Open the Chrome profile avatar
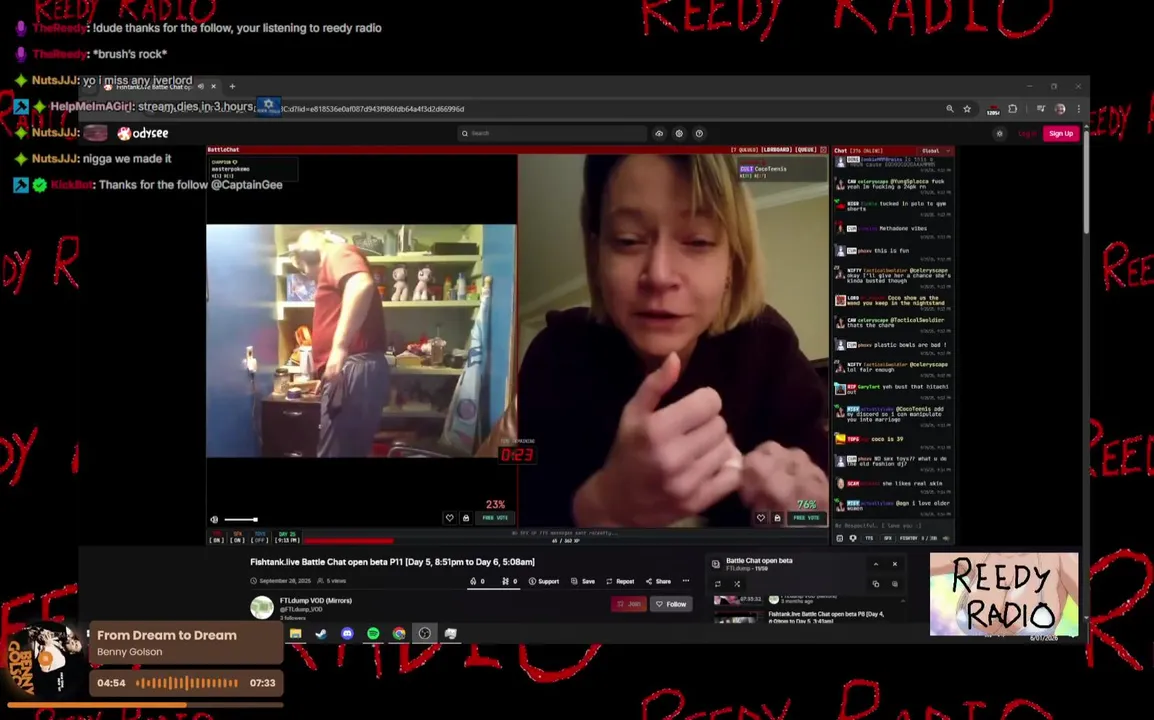1154x720 pixels. coord(1060,109)
